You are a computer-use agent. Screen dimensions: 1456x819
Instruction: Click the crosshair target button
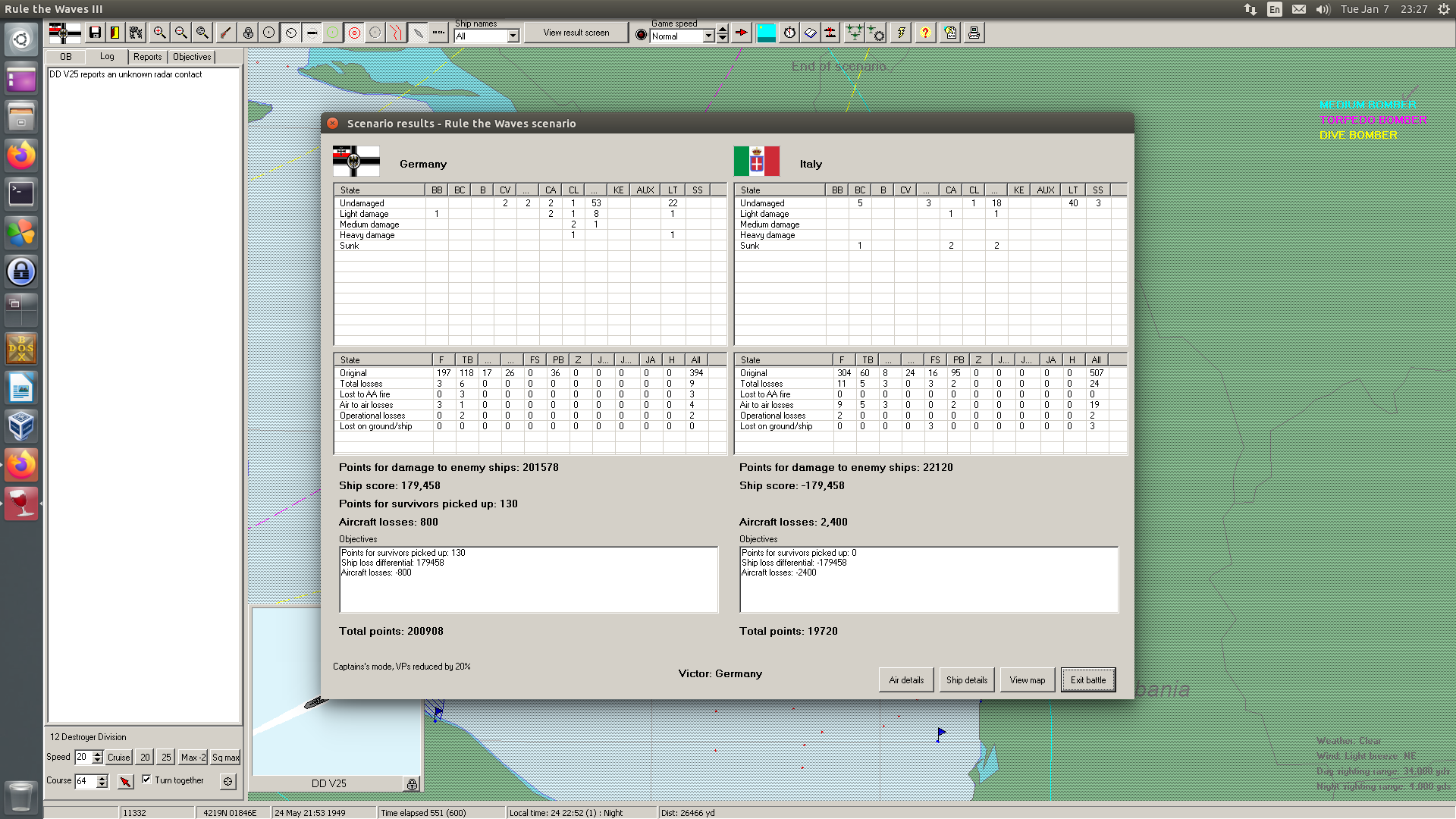point(227,780)
